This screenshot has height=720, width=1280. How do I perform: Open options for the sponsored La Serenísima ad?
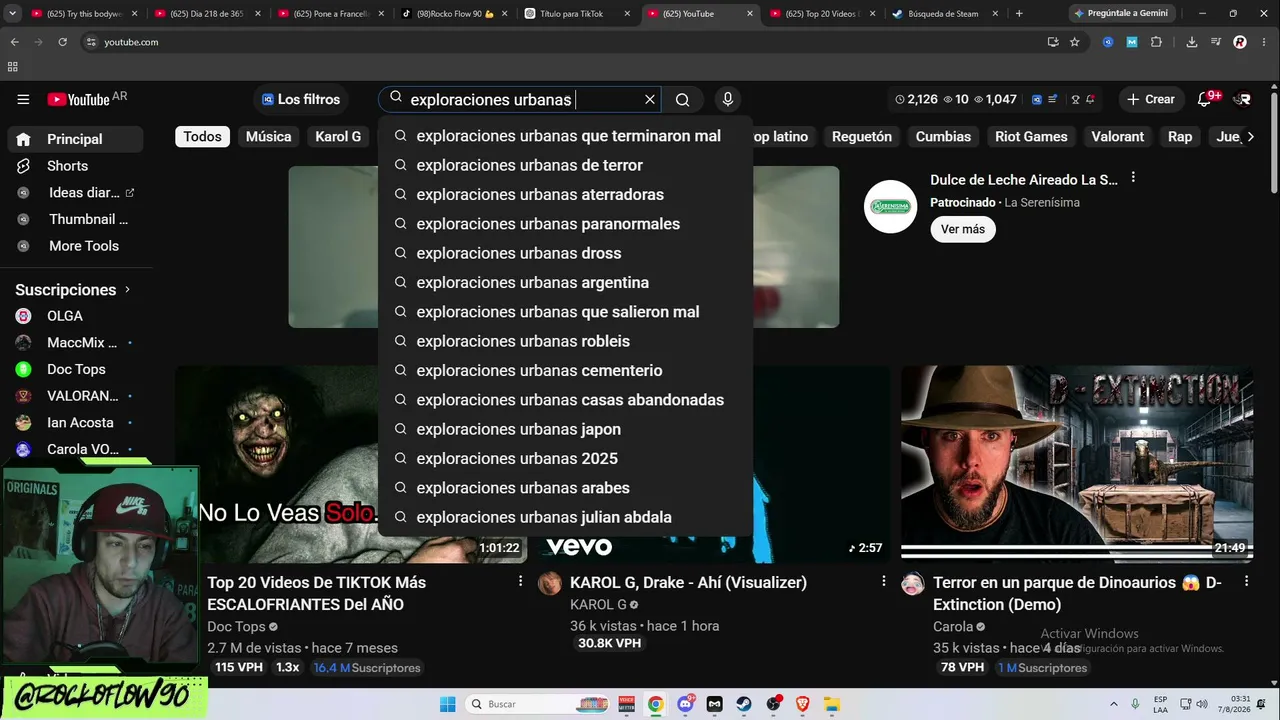[x=1133, y=178]
